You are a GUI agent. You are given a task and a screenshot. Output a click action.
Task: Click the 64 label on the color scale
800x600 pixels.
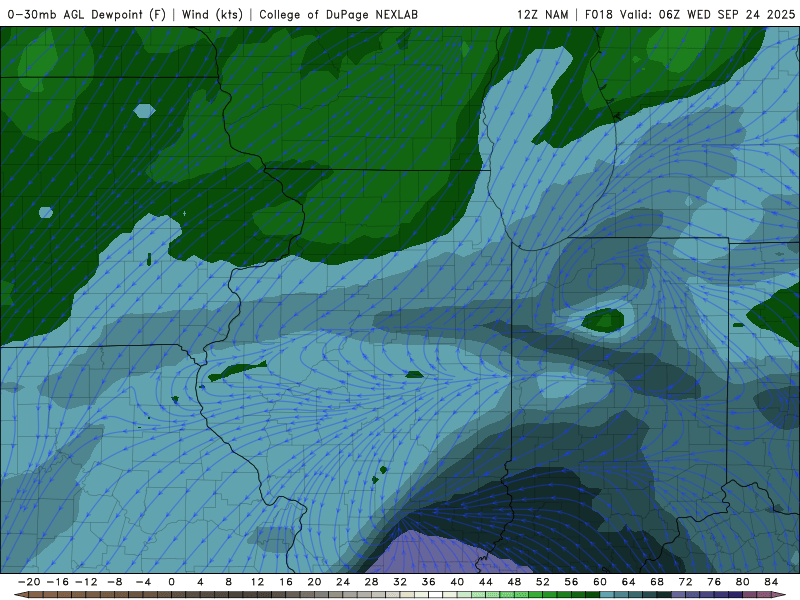(629, 582)
